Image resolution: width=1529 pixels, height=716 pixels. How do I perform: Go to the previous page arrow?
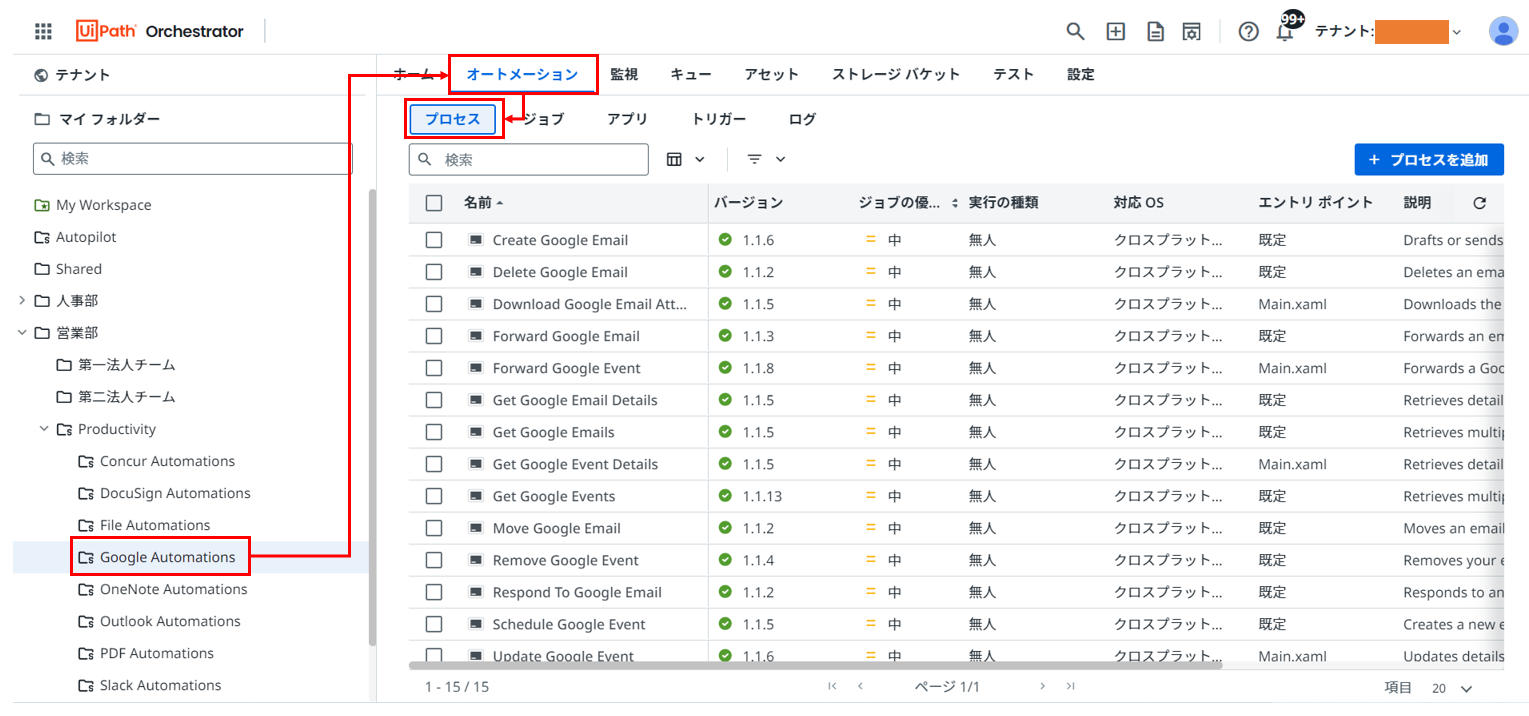(x=860, y=686)
